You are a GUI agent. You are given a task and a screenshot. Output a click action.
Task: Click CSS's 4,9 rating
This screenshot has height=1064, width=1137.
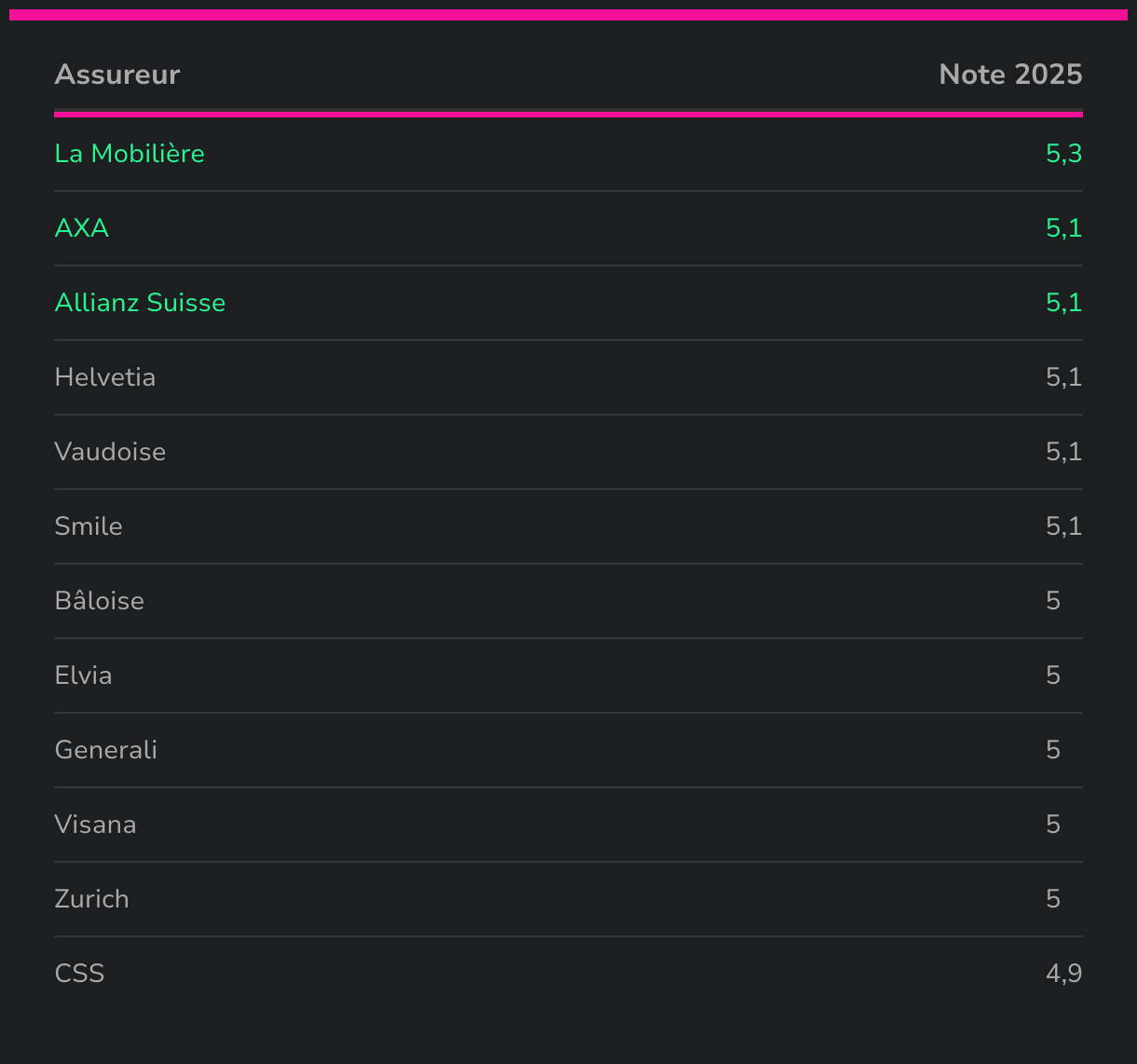1063,974
